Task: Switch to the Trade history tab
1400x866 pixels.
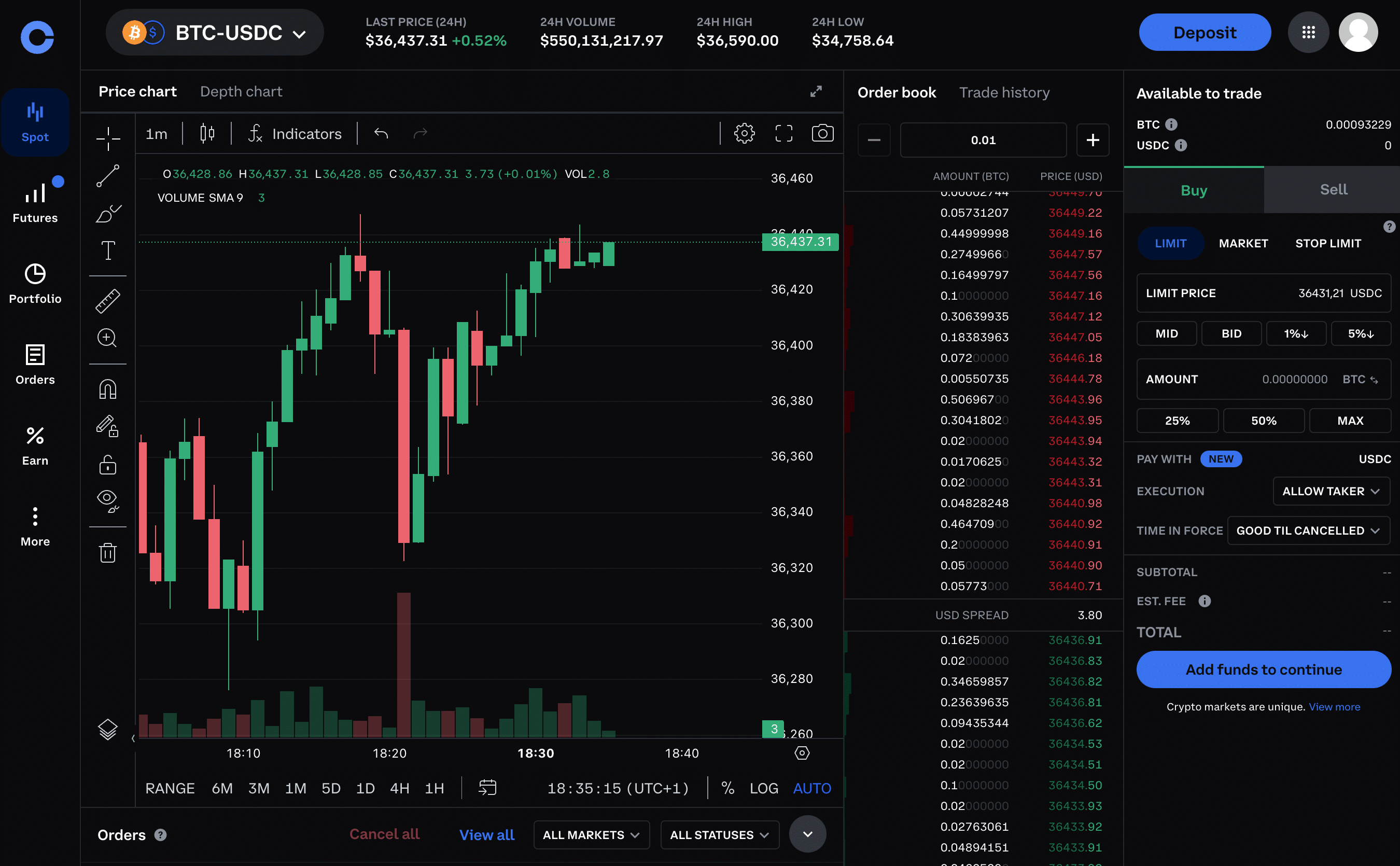Action: point(1004,92)
